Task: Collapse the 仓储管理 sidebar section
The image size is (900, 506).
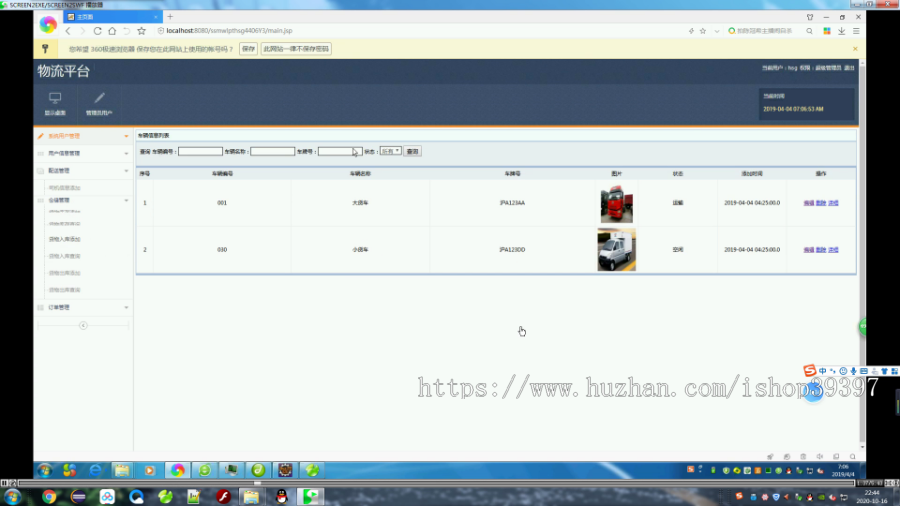Action: point(84,200)
